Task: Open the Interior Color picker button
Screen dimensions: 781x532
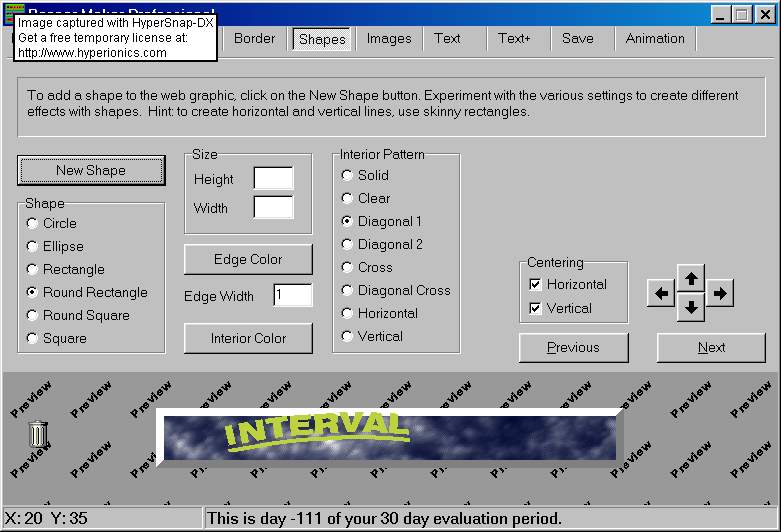Action: (248, 338)
